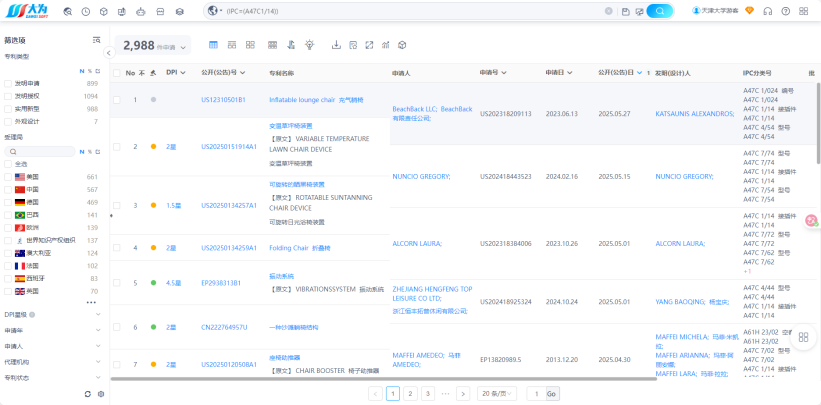
Task: Open the filter search icon beside 筛选项
Action: (96, 40)
